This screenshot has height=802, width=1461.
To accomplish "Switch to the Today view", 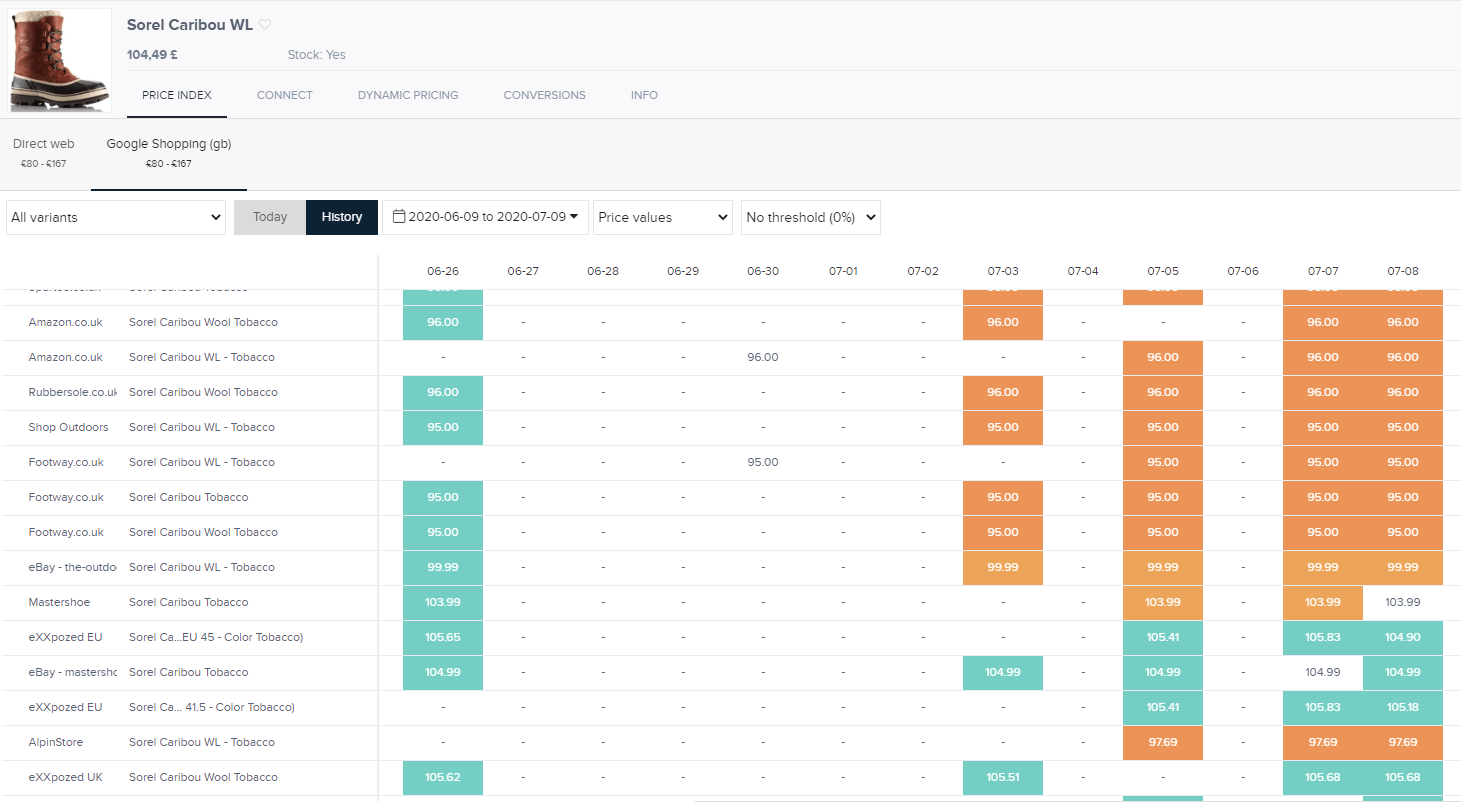I will [270, 217].
